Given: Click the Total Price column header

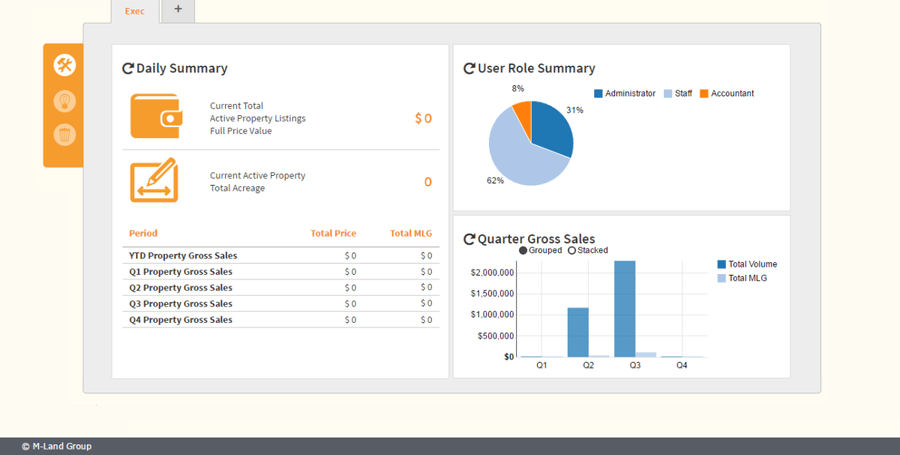Looking at the screenshot, I should click(x=333, y=233).
